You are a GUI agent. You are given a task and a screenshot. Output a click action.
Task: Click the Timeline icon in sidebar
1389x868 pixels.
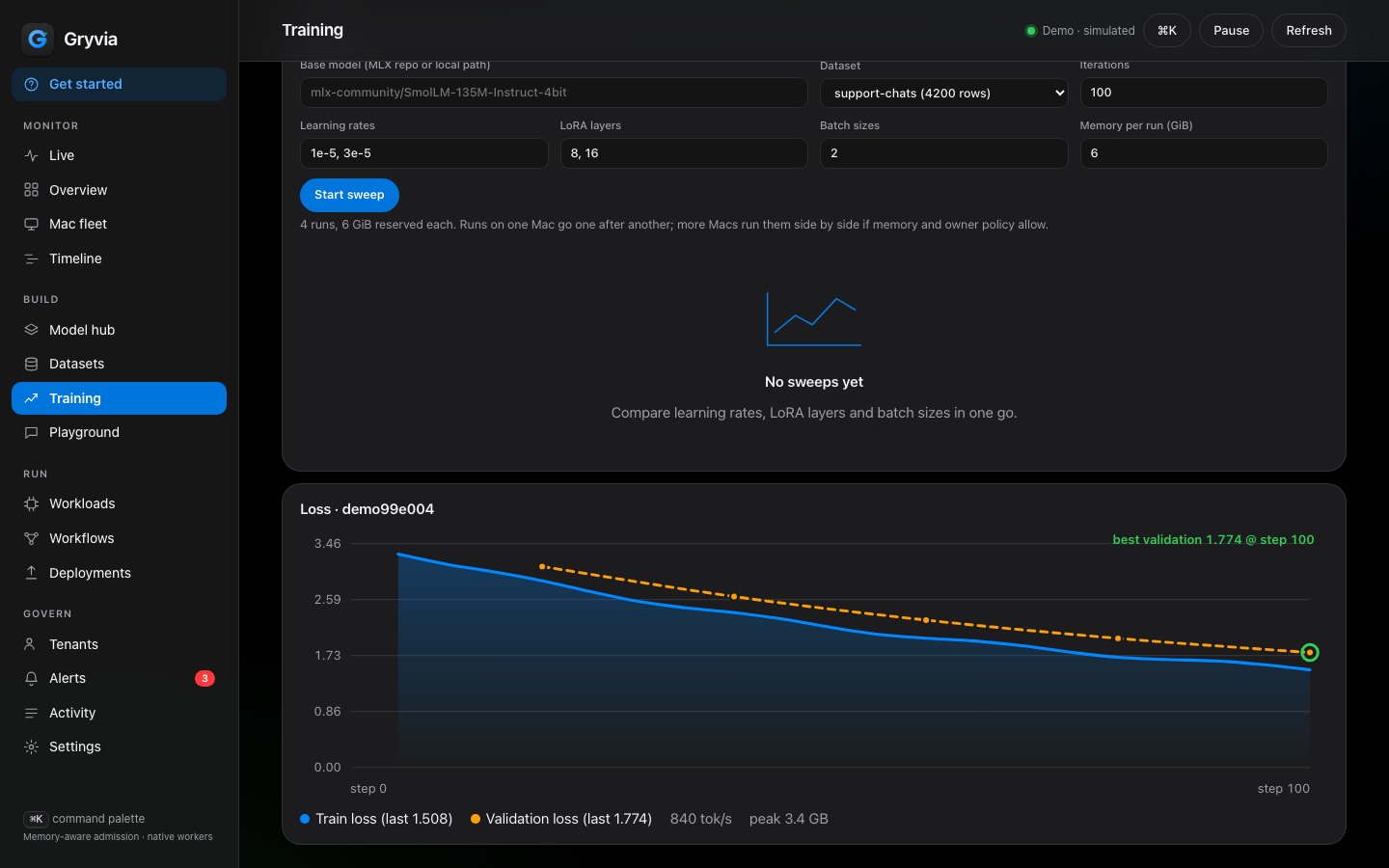[31, 258]
